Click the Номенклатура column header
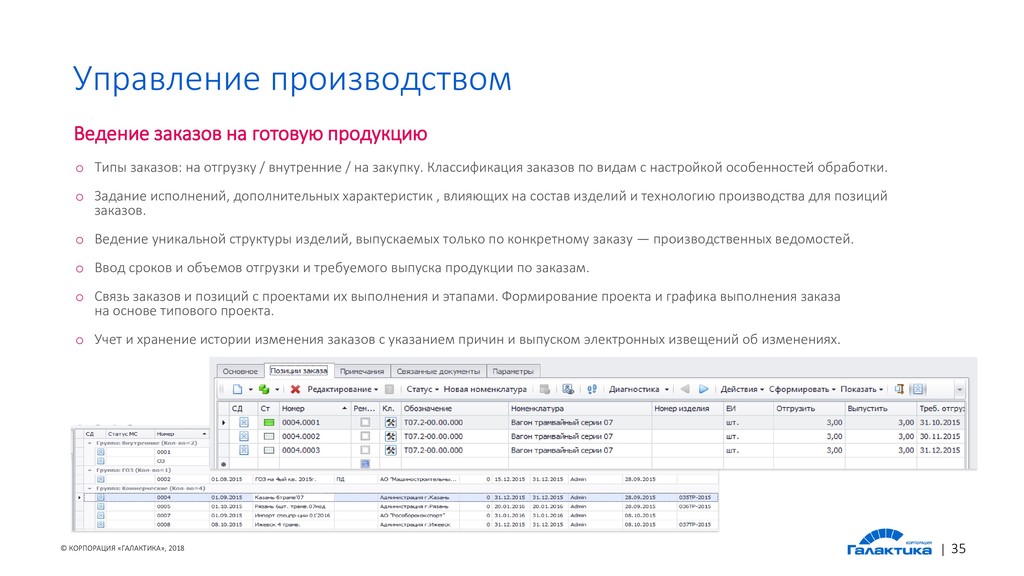Screen dimensions: 1024x576 580,408
